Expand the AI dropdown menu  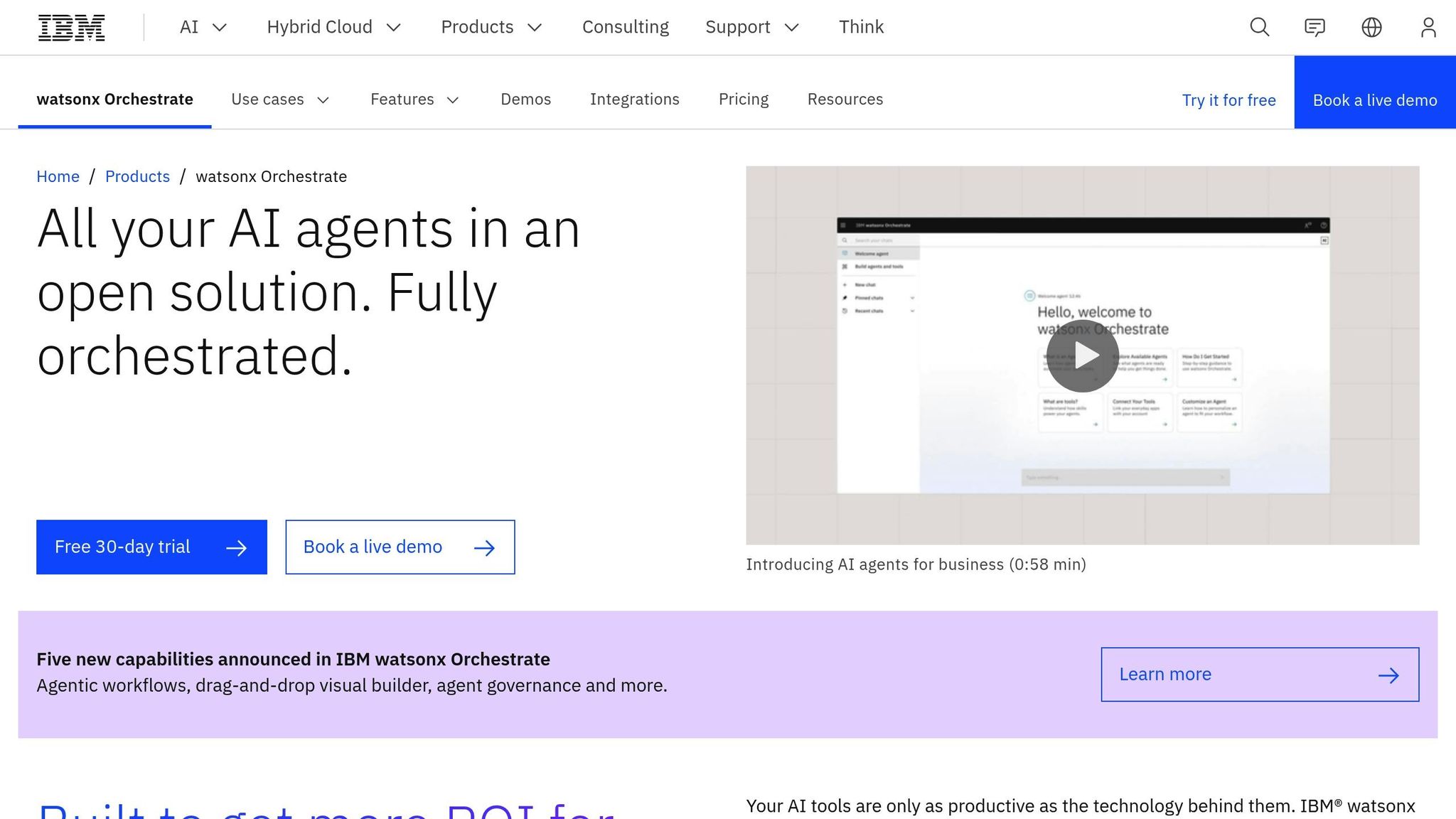pyautogui.click(x=201, y=27)
